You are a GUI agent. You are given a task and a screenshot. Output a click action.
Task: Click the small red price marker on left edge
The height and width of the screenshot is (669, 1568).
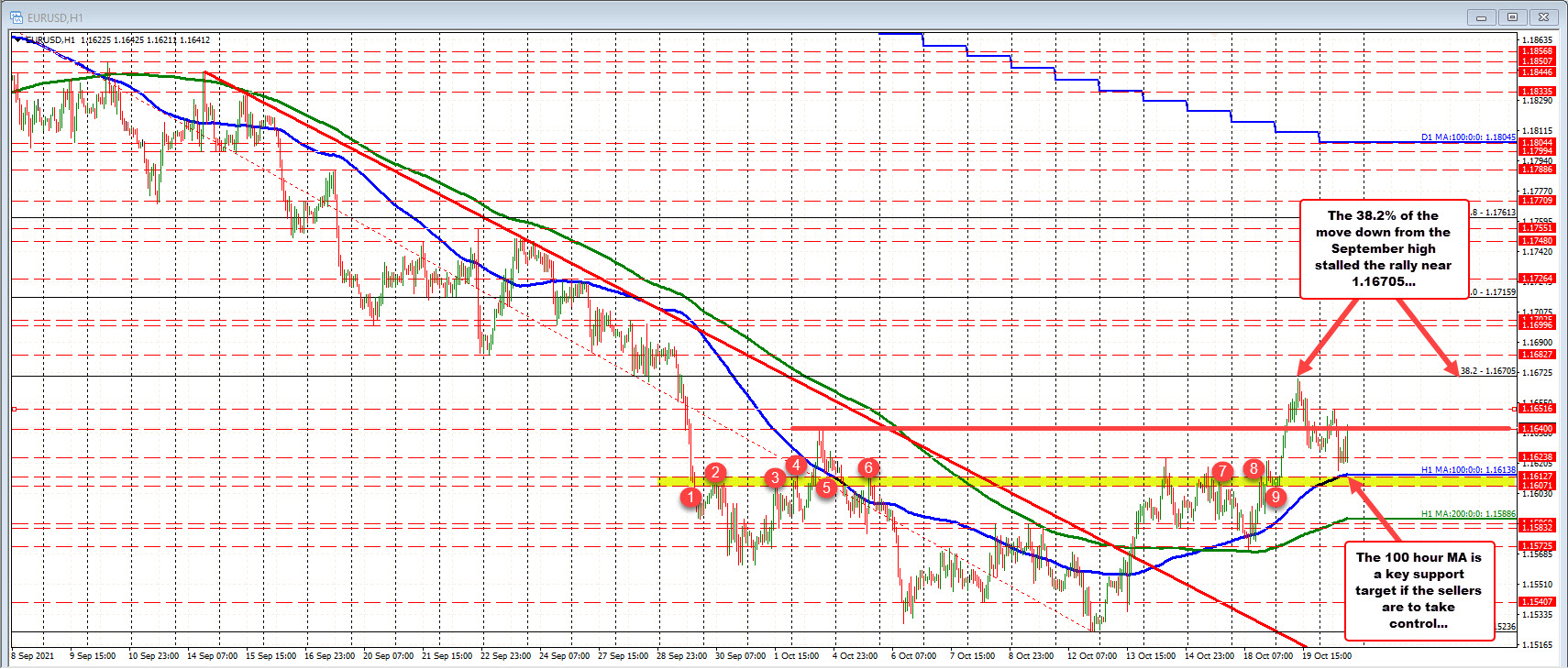[x=14, y=409]
